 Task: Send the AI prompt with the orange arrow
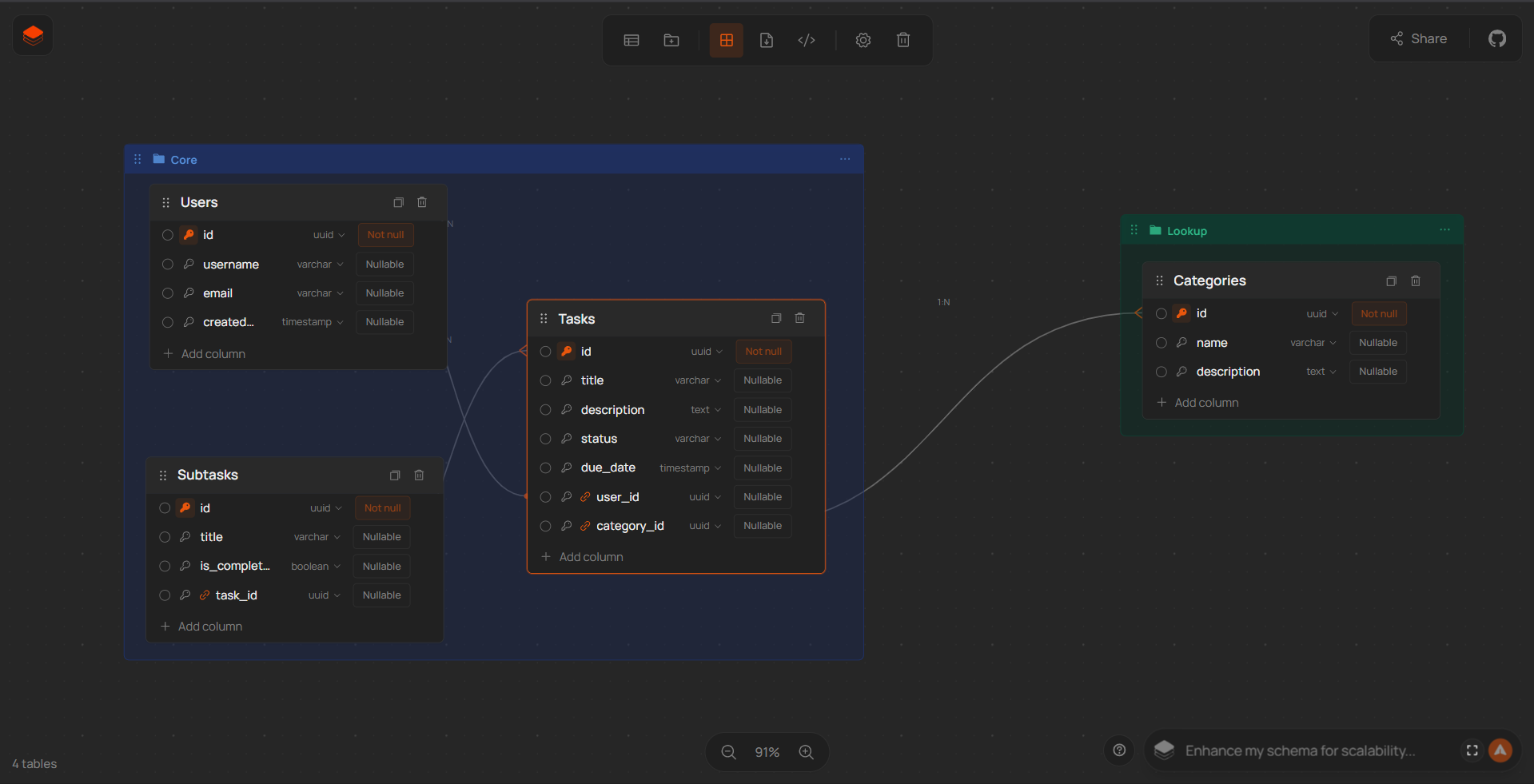click(x=1500, y=750)
